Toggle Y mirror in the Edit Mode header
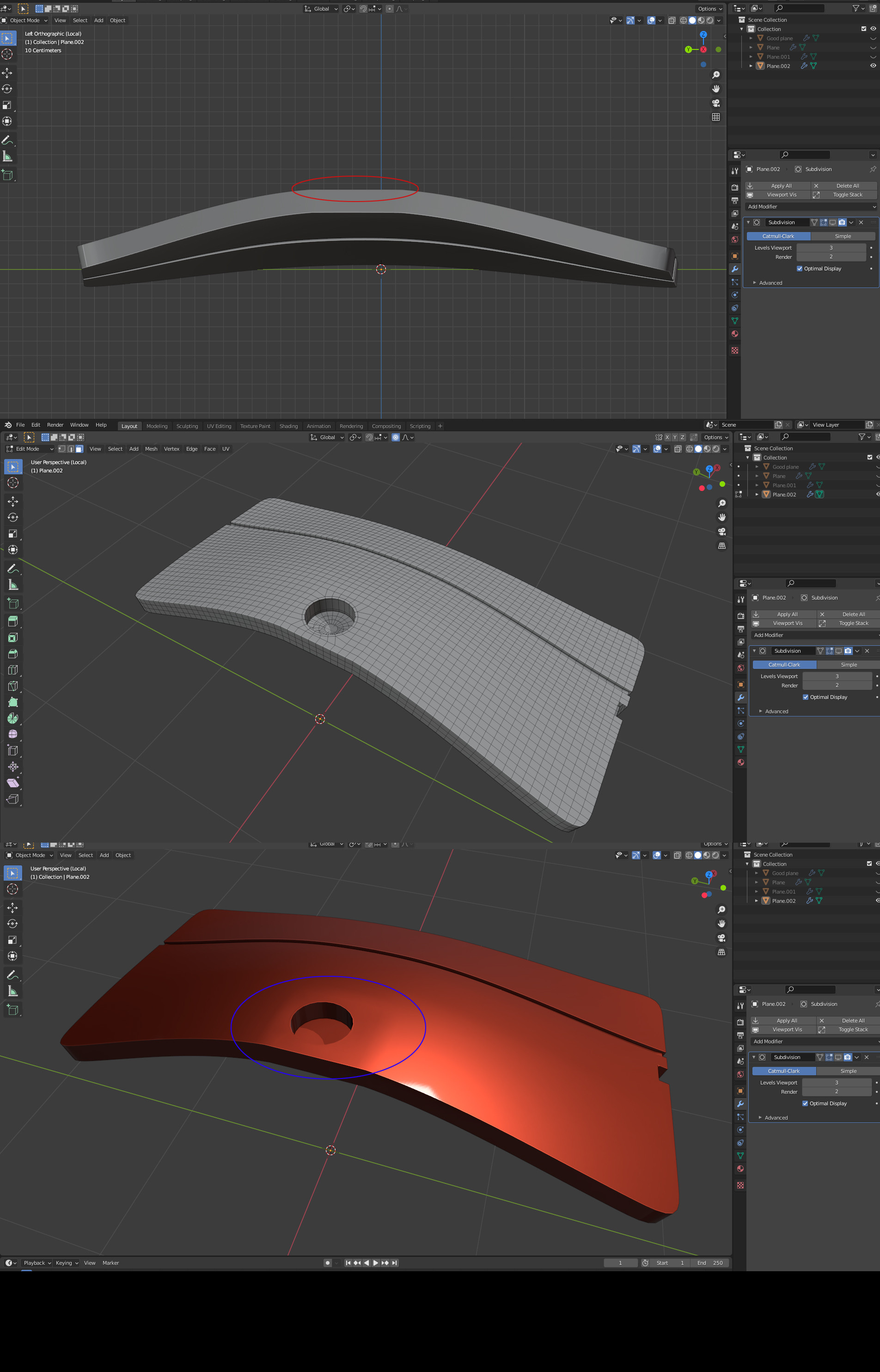This screenshot has height=1372, width=880. pyautogui.click(x=675, y=437)
